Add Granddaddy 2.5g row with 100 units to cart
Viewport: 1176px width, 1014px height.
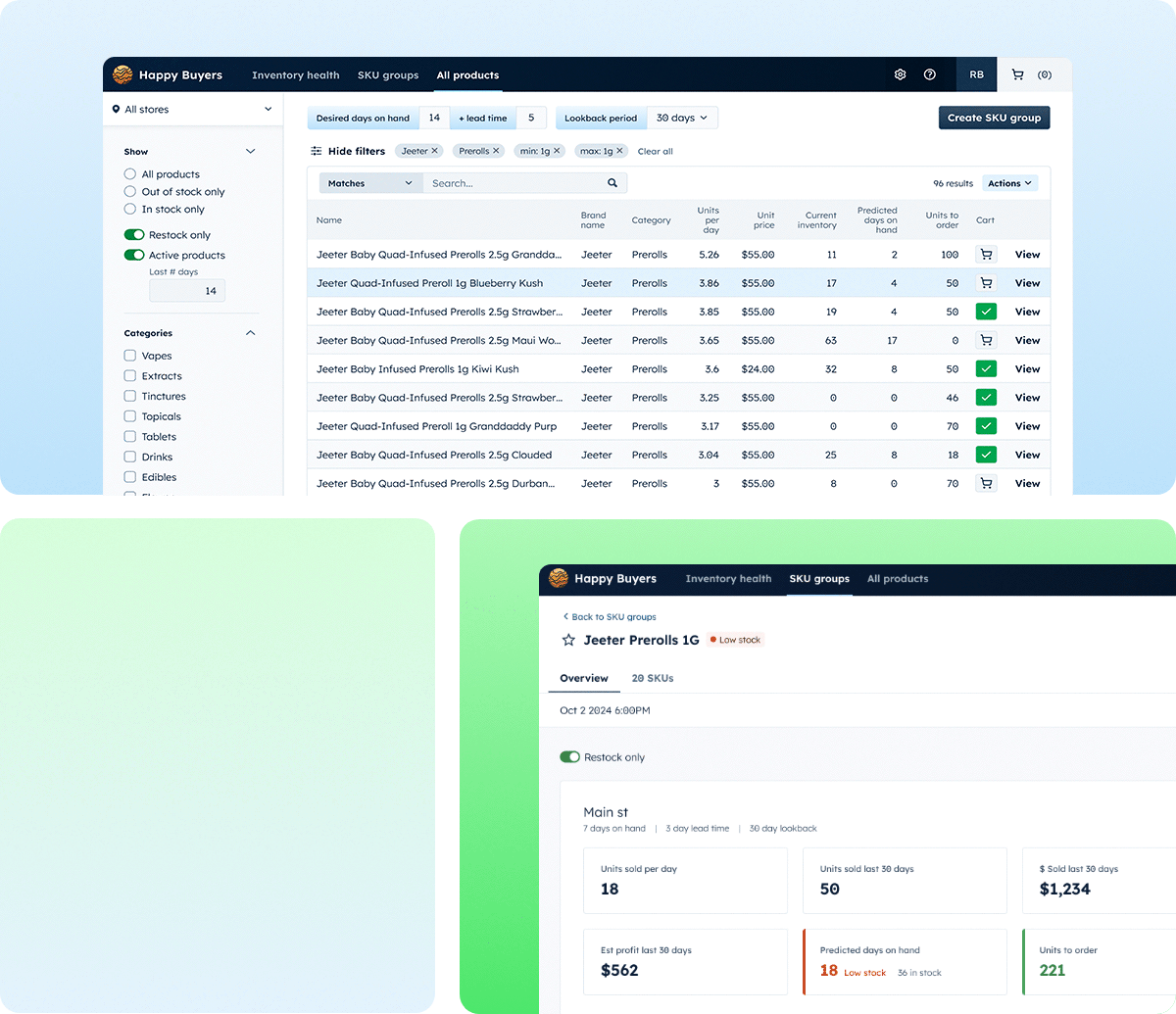(x=986, y=255)
